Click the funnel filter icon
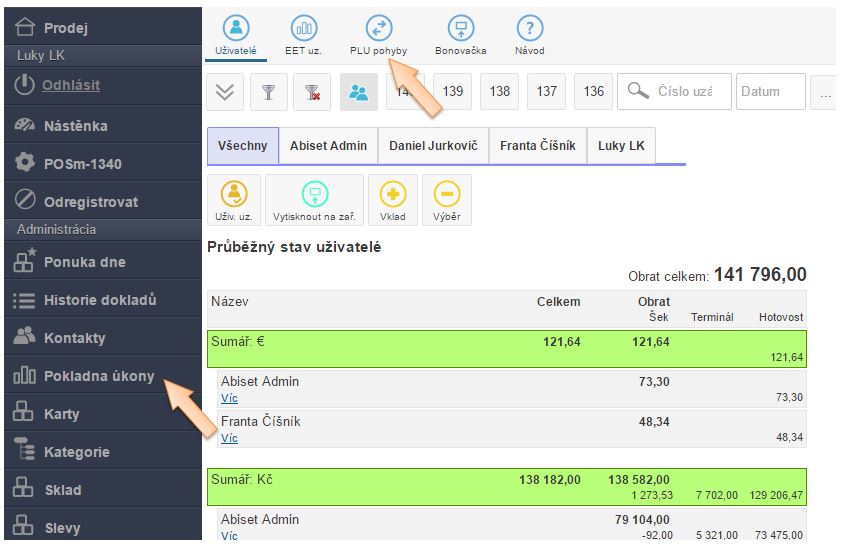843x546 pixels. pos(268,92)
